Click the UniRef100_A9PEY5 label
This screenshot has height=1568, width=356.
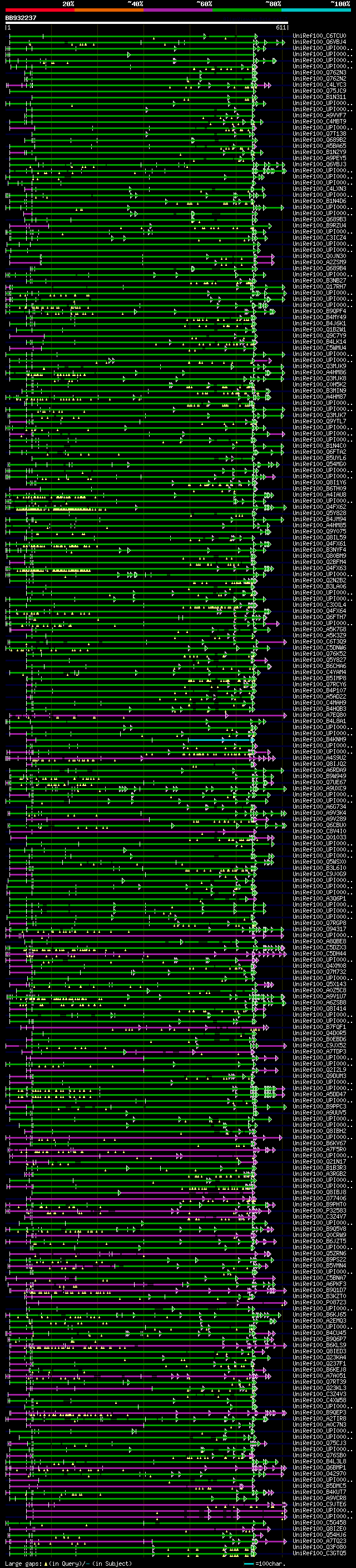[319, 159]
